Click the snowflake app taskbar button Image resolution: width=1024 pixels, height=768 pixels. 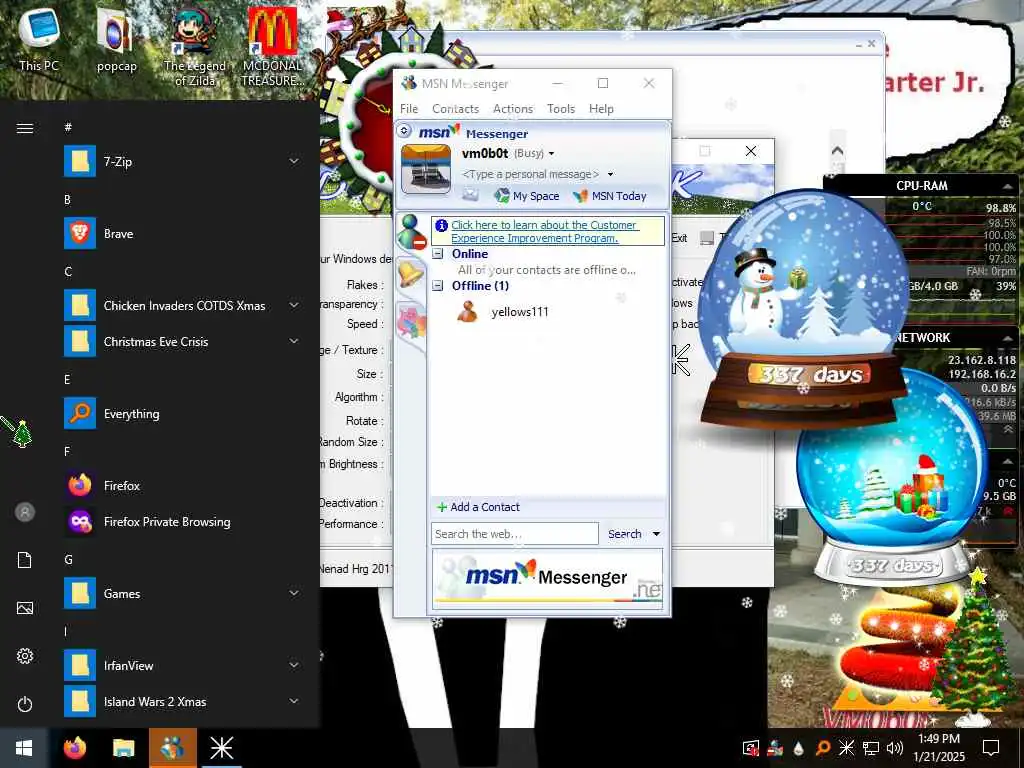click(221, 748)
